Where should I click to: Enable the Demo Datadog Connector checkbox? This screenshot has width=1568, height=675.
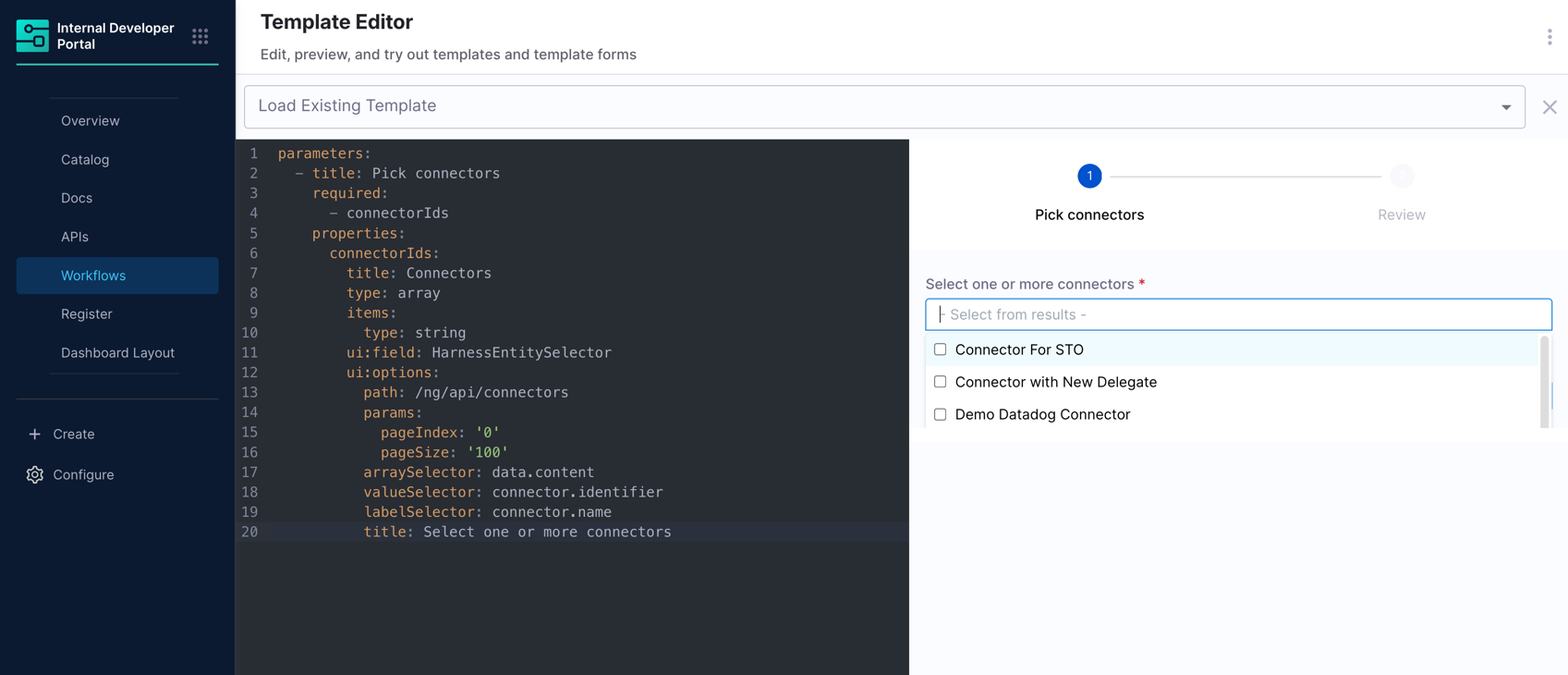pyautogui.click(x=940, y=414)
